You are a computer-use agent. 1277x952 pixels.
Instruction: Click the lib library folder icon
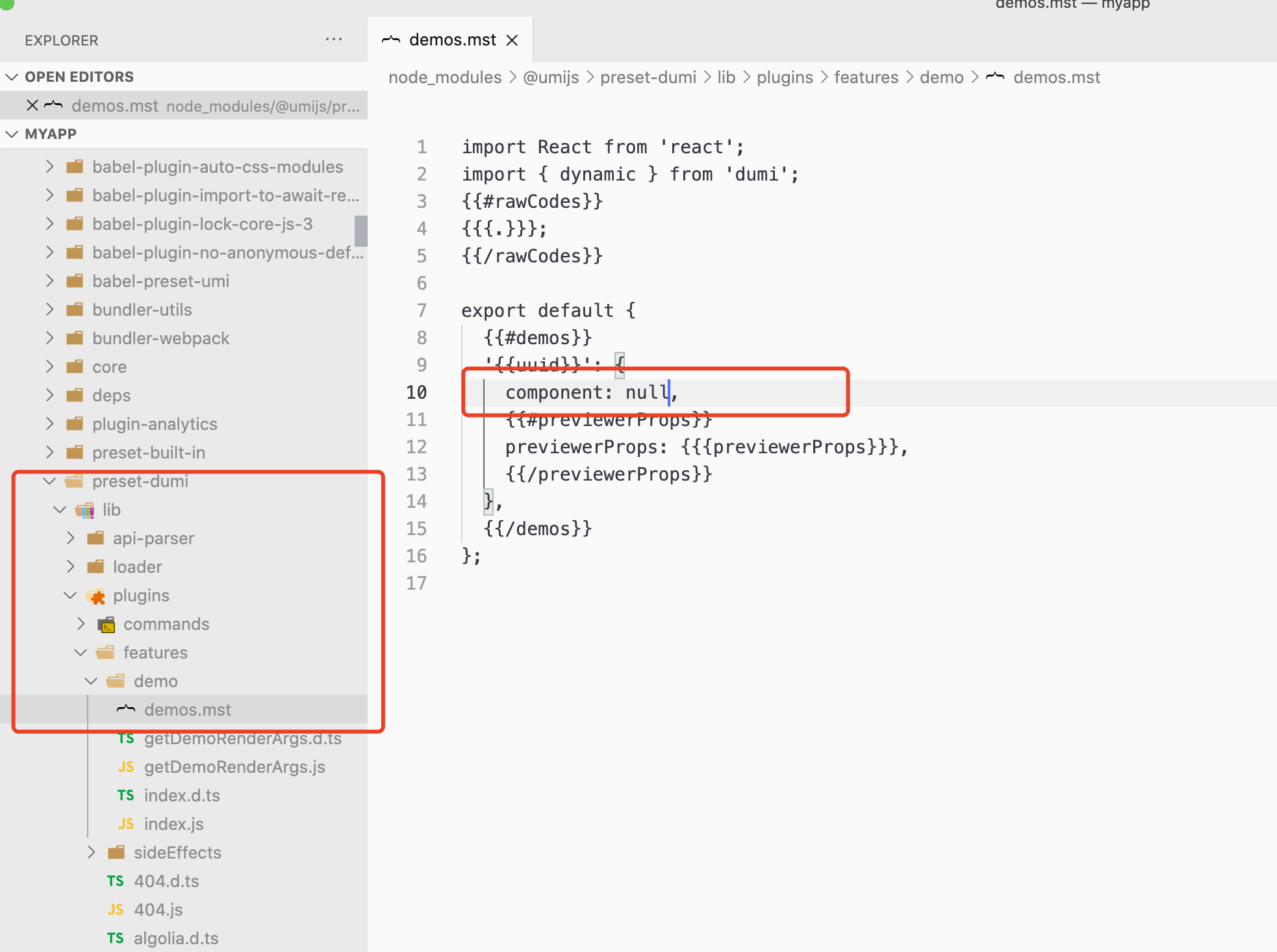click(x=85, y=510)
